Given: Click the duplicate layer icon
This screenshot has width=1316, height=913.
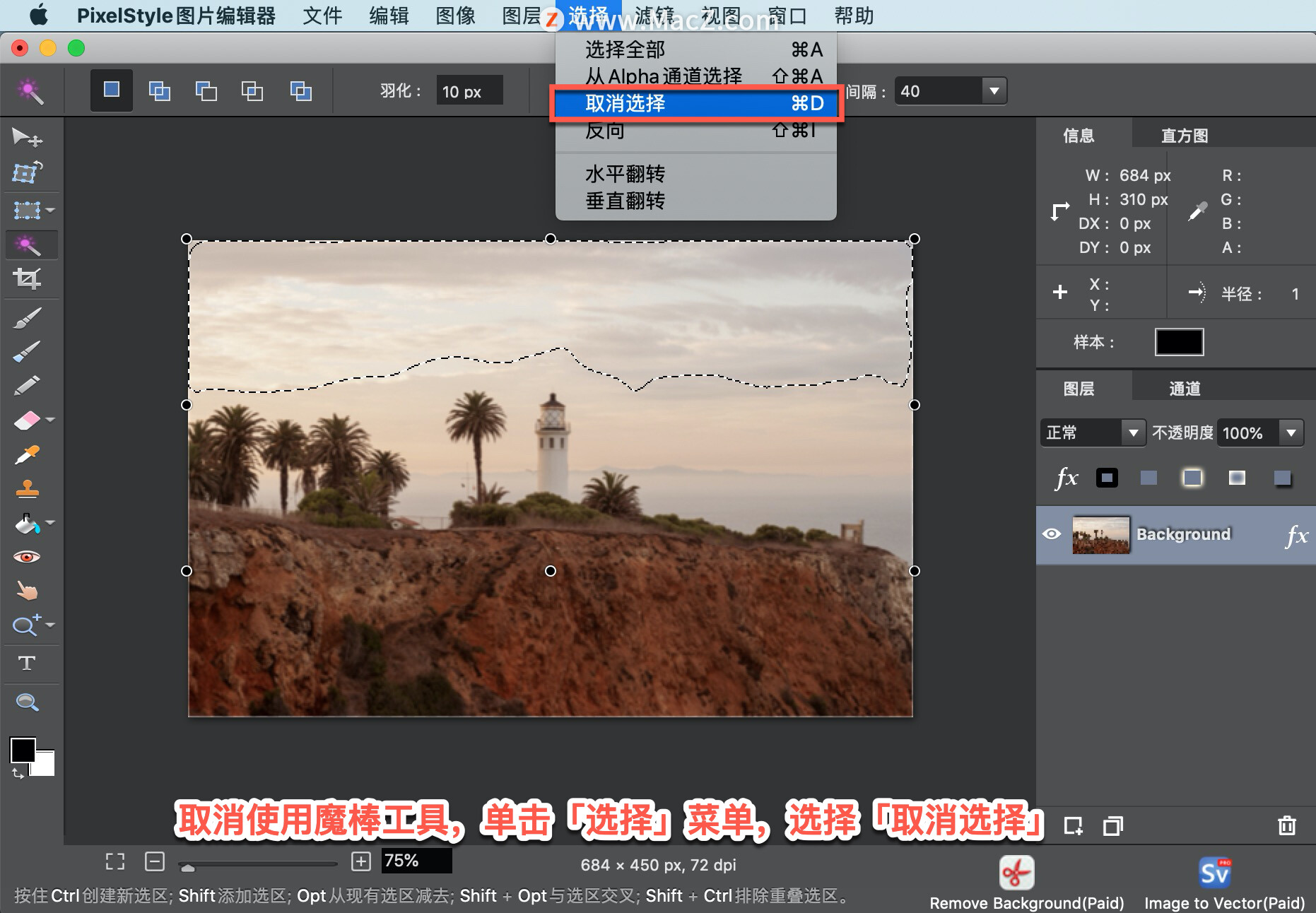Looking at the screenshot, I should pos(1112,825).
